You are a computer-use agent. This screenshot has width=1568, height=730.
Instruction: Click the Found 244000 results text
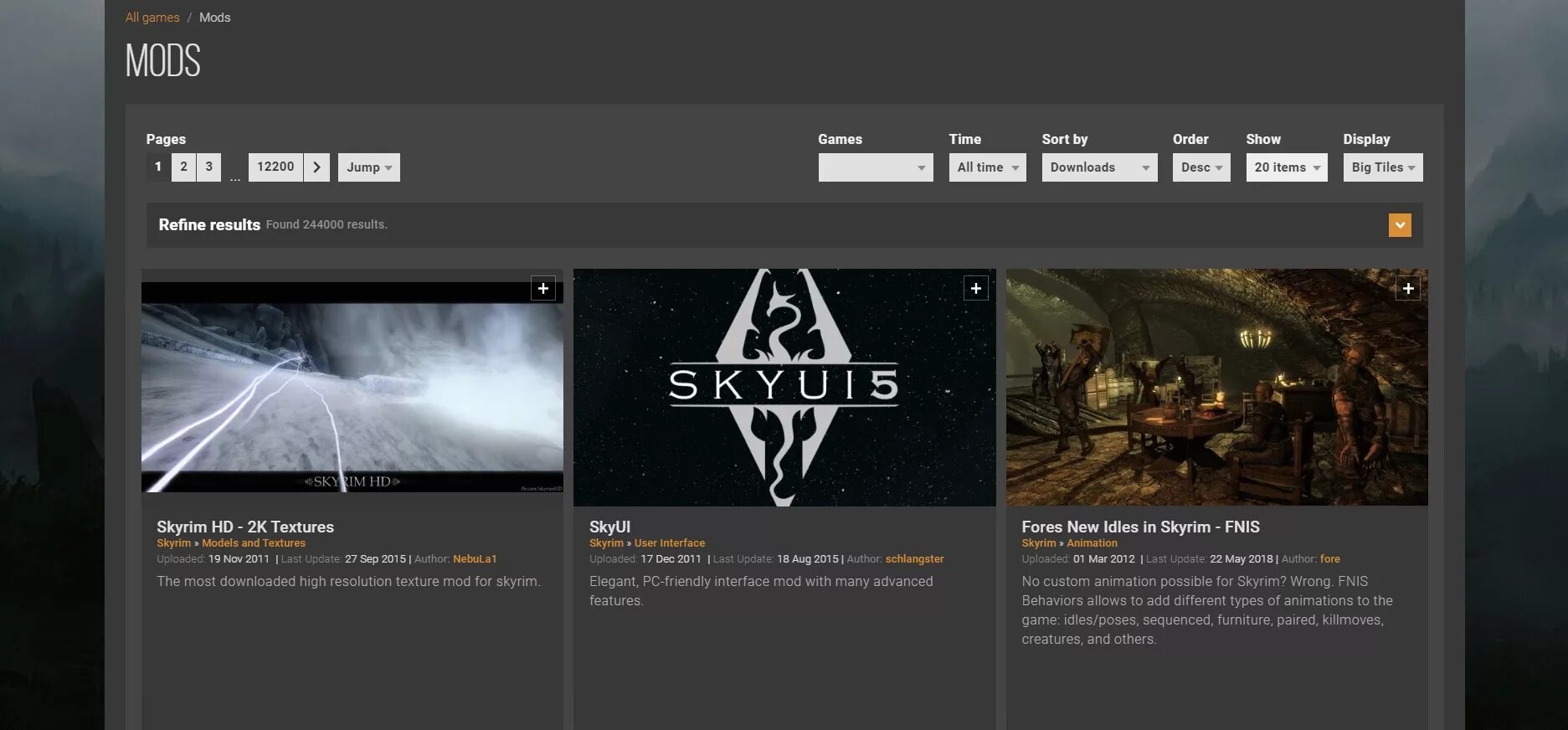[x=326, y=225]
